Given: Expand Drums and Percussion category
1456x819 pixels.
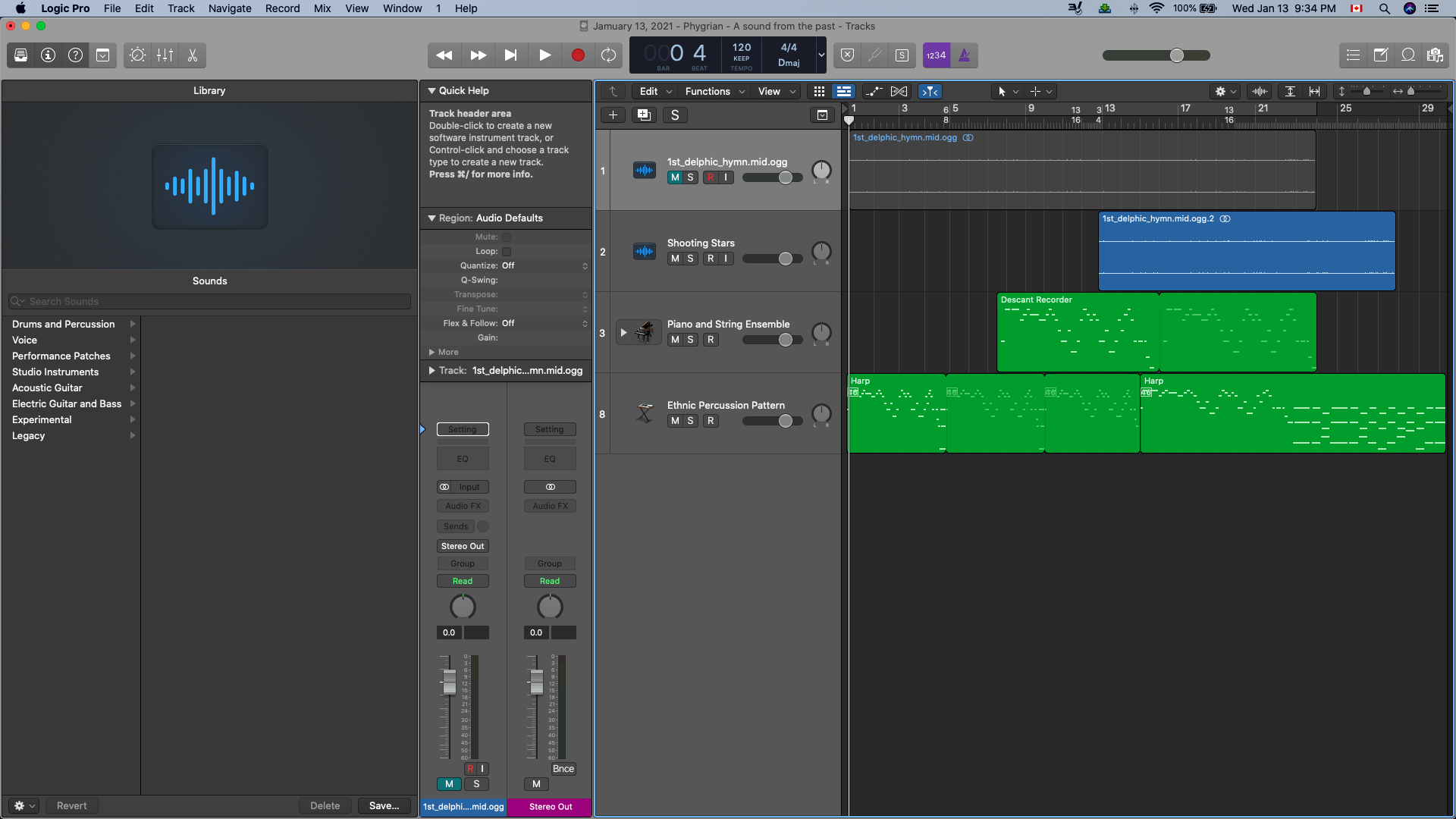Looking at the screenshot, I should [133, 324].
